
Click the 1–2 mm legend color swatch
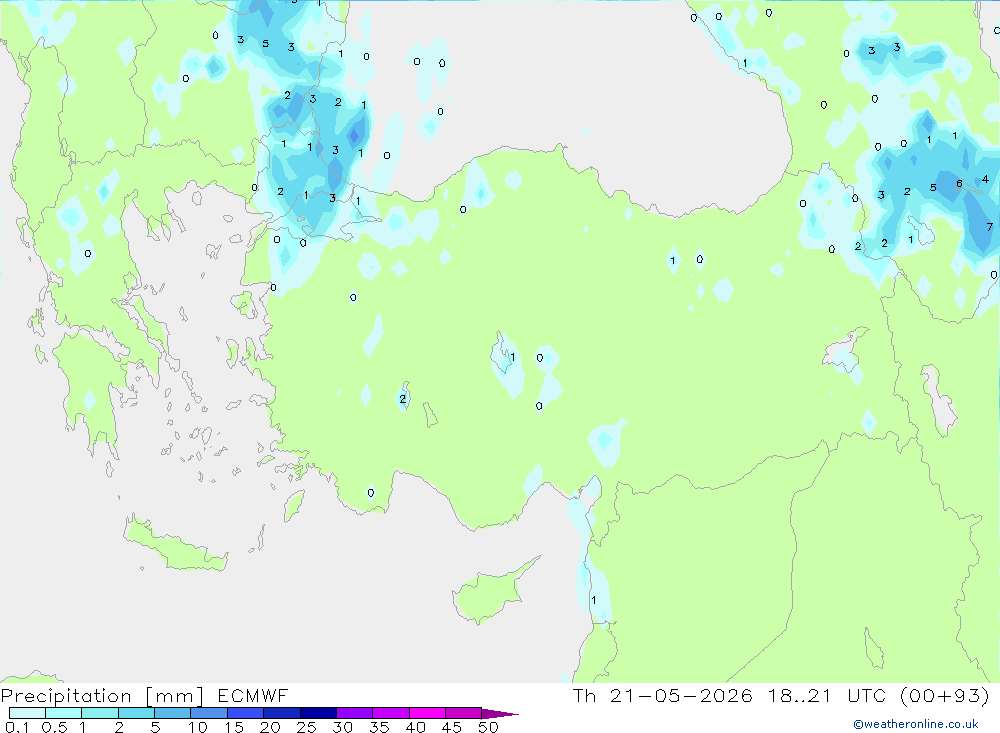[99, 713]
